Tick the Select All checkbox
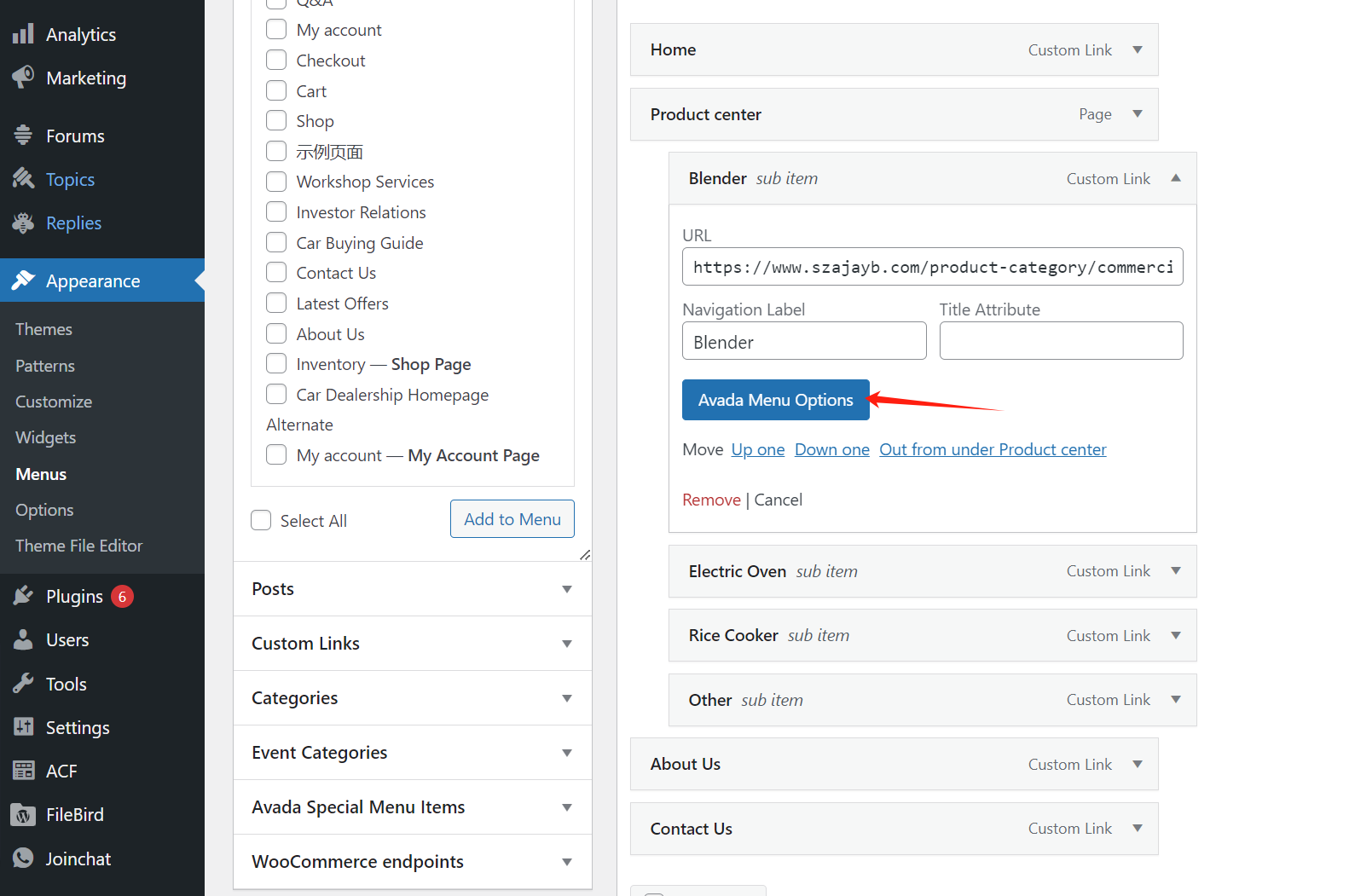This screenshot has height=896, width=1349. coord(261,520)
